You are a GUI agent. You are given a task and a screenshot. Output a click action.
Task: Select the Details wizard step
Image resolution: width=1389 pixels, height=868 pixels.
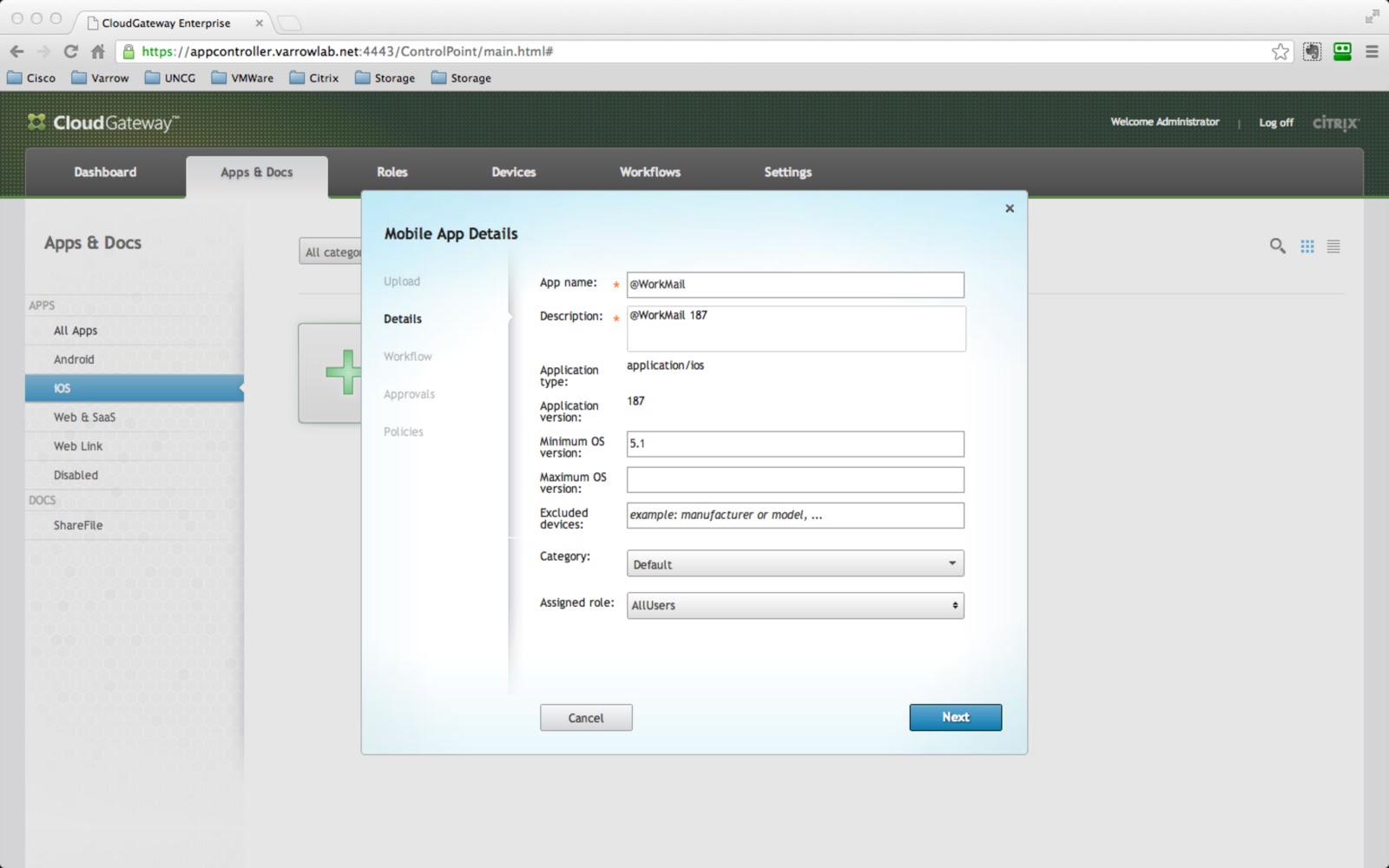(x=403, y=319)
